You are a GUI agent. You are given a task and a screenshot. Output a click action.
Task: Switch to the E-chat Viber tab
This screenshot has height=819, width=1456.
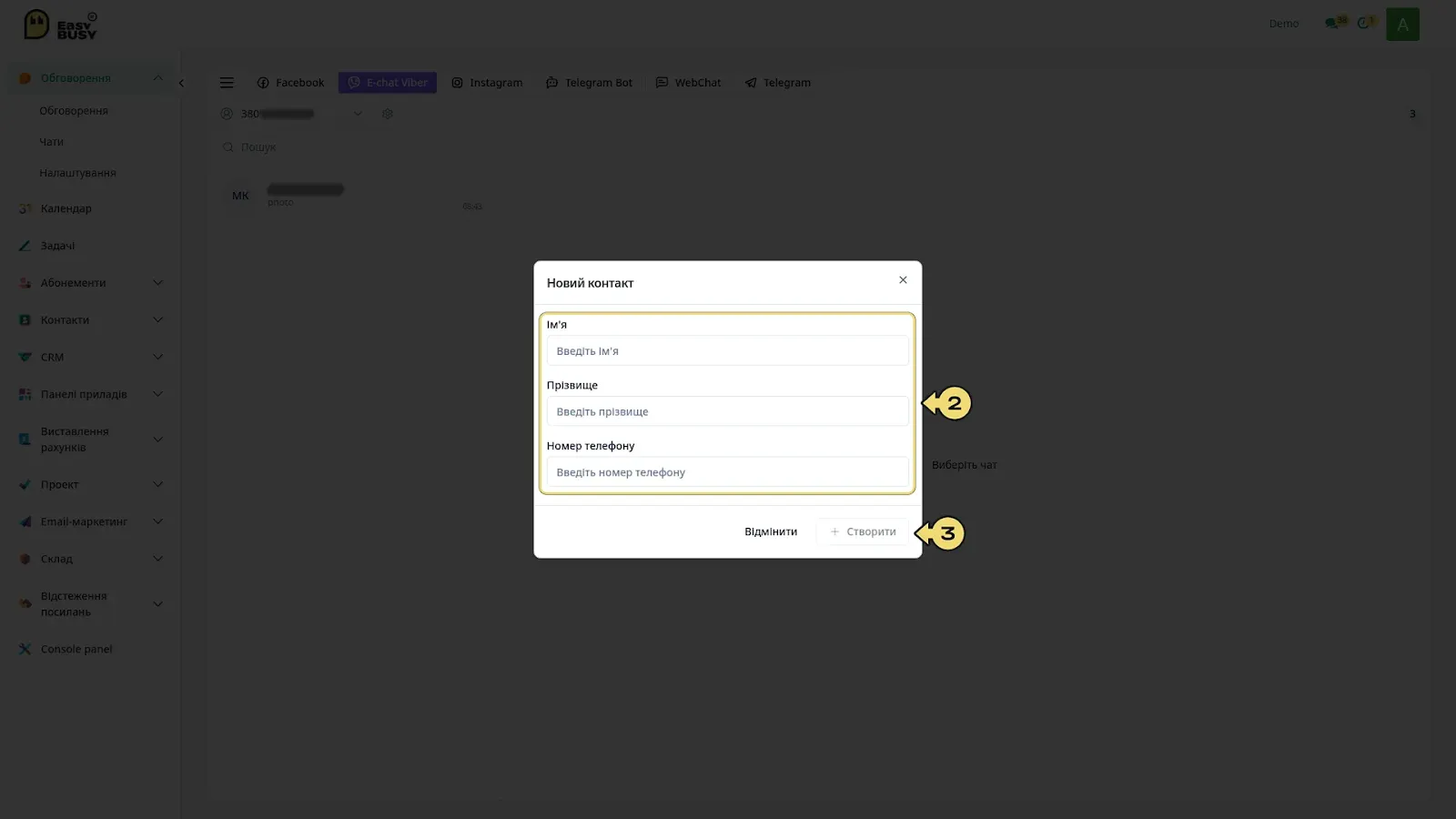click(388, 83)
